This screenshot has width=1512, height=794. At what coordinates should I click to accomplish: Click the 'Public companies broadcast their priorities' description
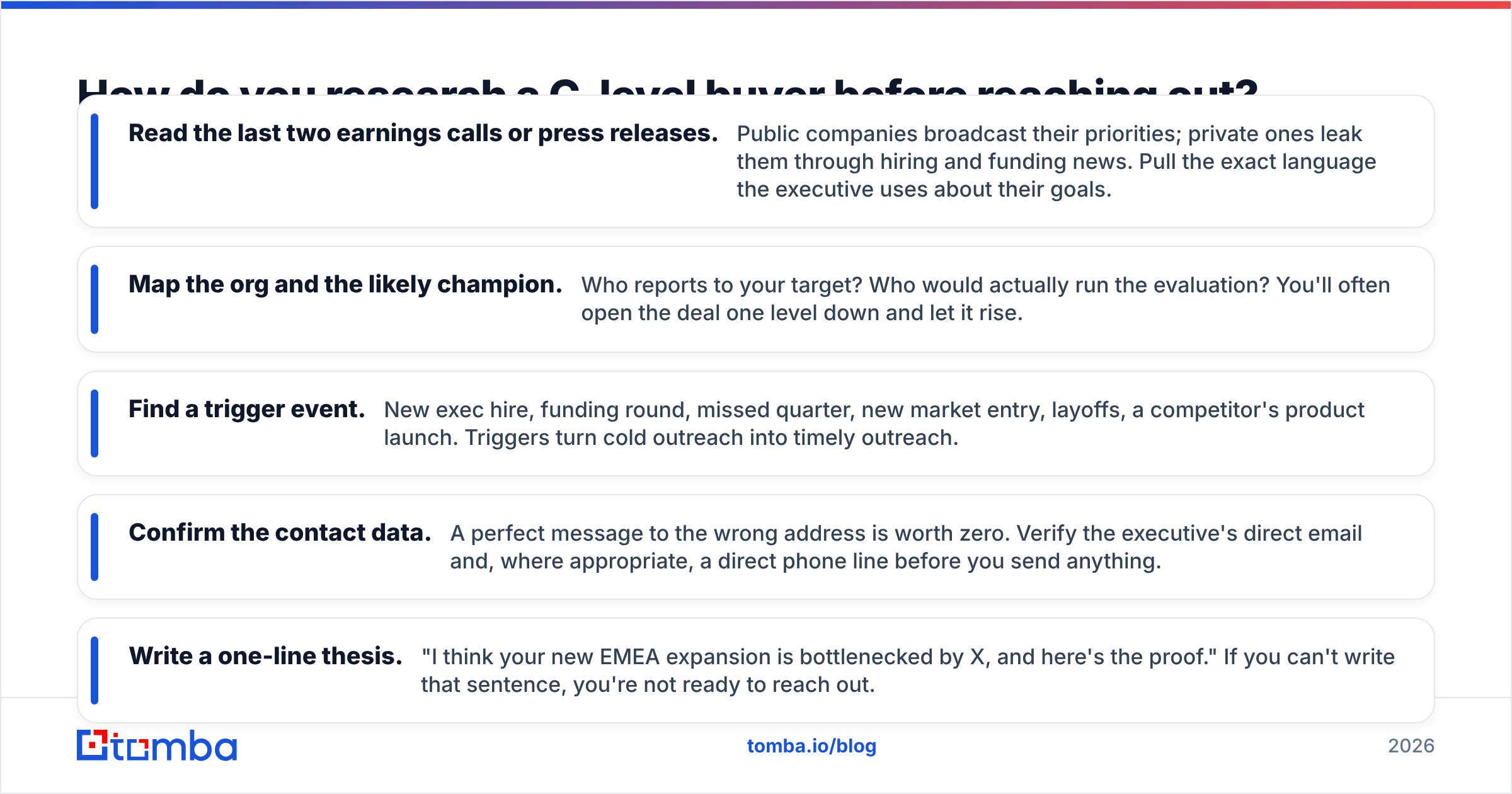pyautogui.click(x=1057, y=161)
